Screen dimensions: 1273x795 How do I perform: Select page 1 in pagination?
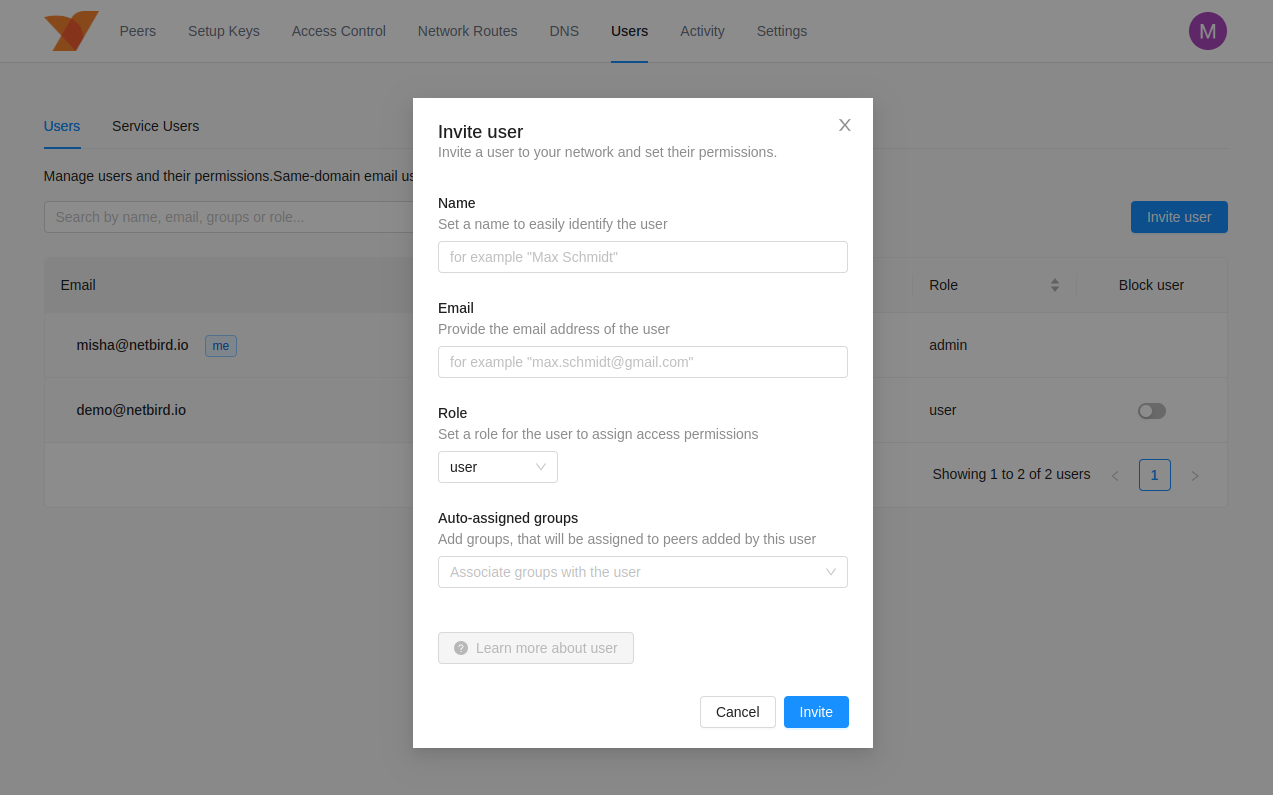[x=1154, y=475]
